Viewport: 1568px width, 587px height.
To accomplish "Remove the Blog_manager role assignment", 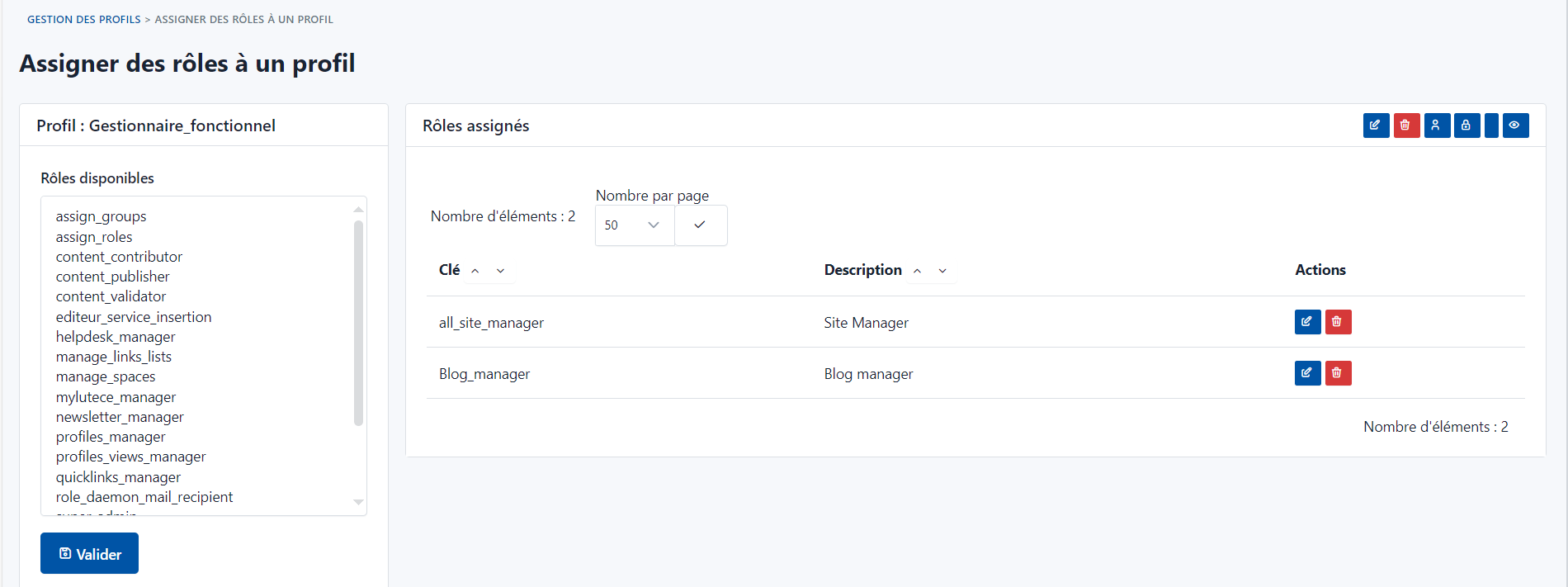I will (1338, 373).
